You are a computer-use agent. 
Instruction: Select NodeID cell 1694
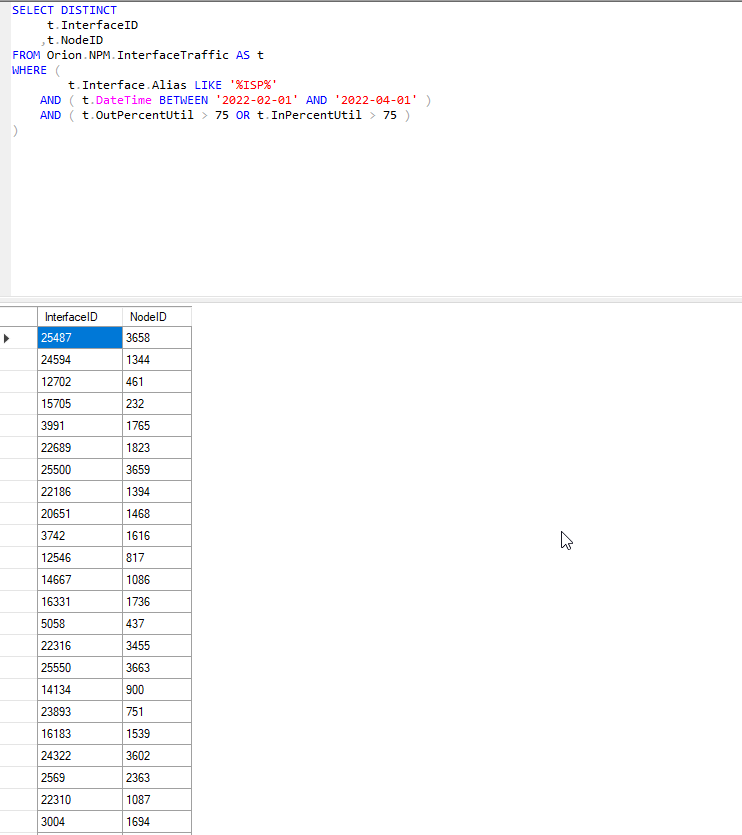157,822
